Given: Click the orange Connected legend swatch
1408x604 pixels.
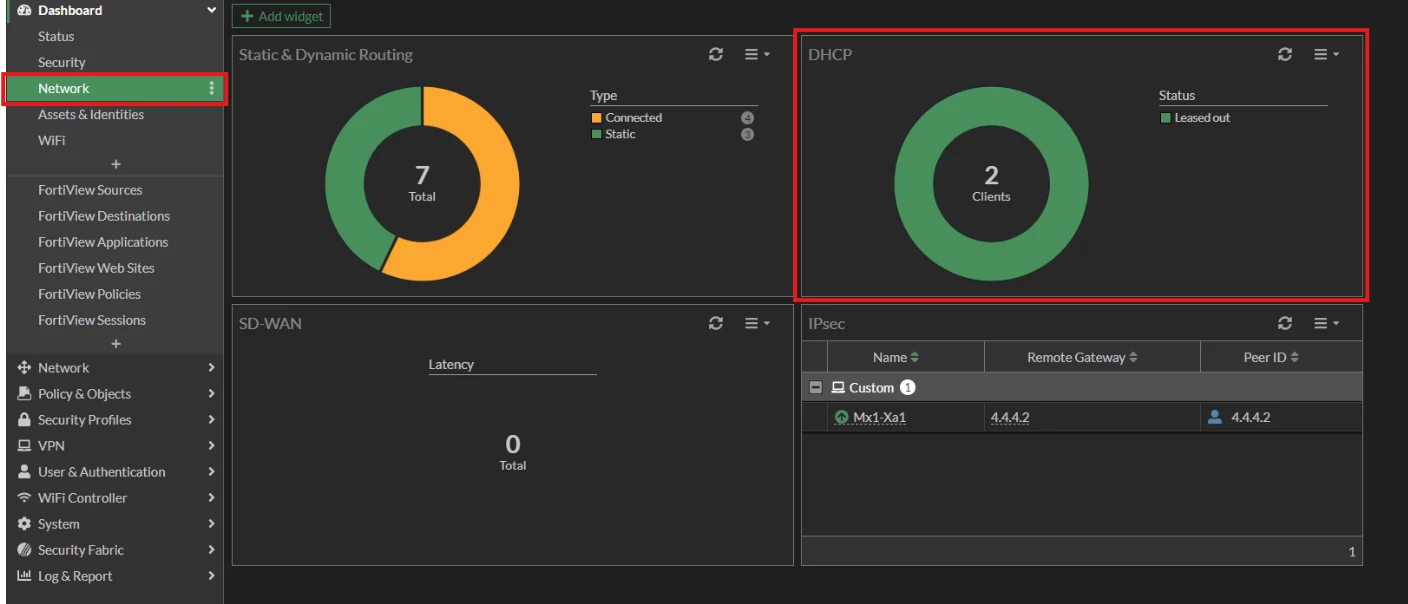Looking at the screenshot, I should point(596,118).
